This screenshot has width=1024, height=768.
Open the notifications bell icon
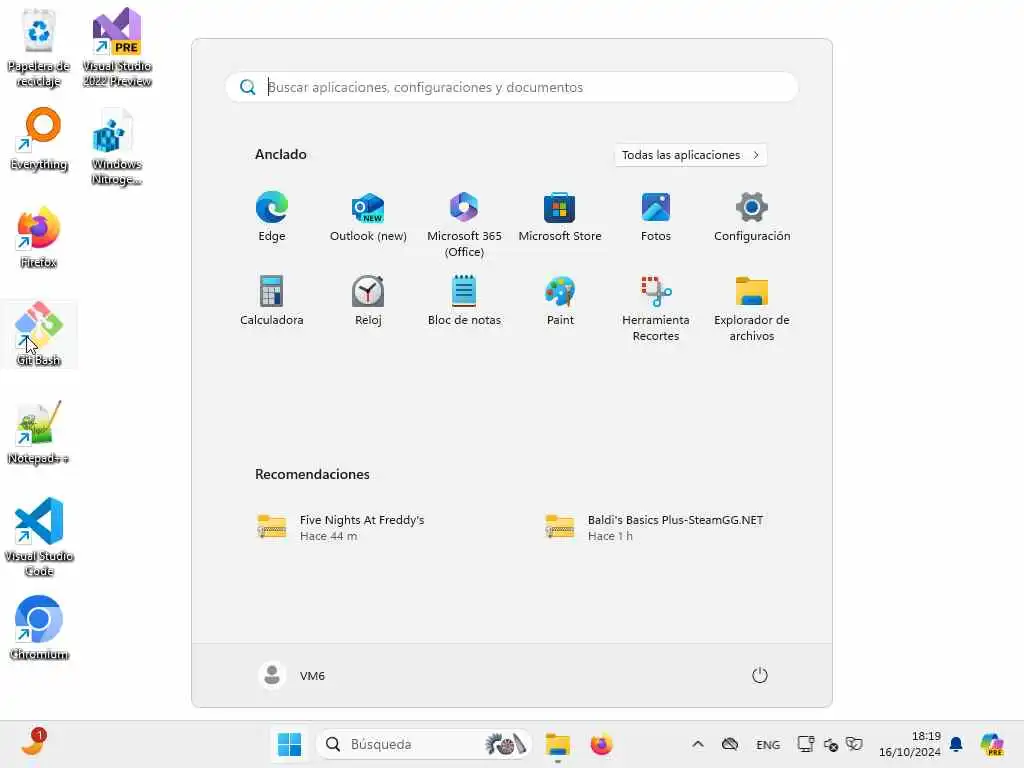click(956, 744)
